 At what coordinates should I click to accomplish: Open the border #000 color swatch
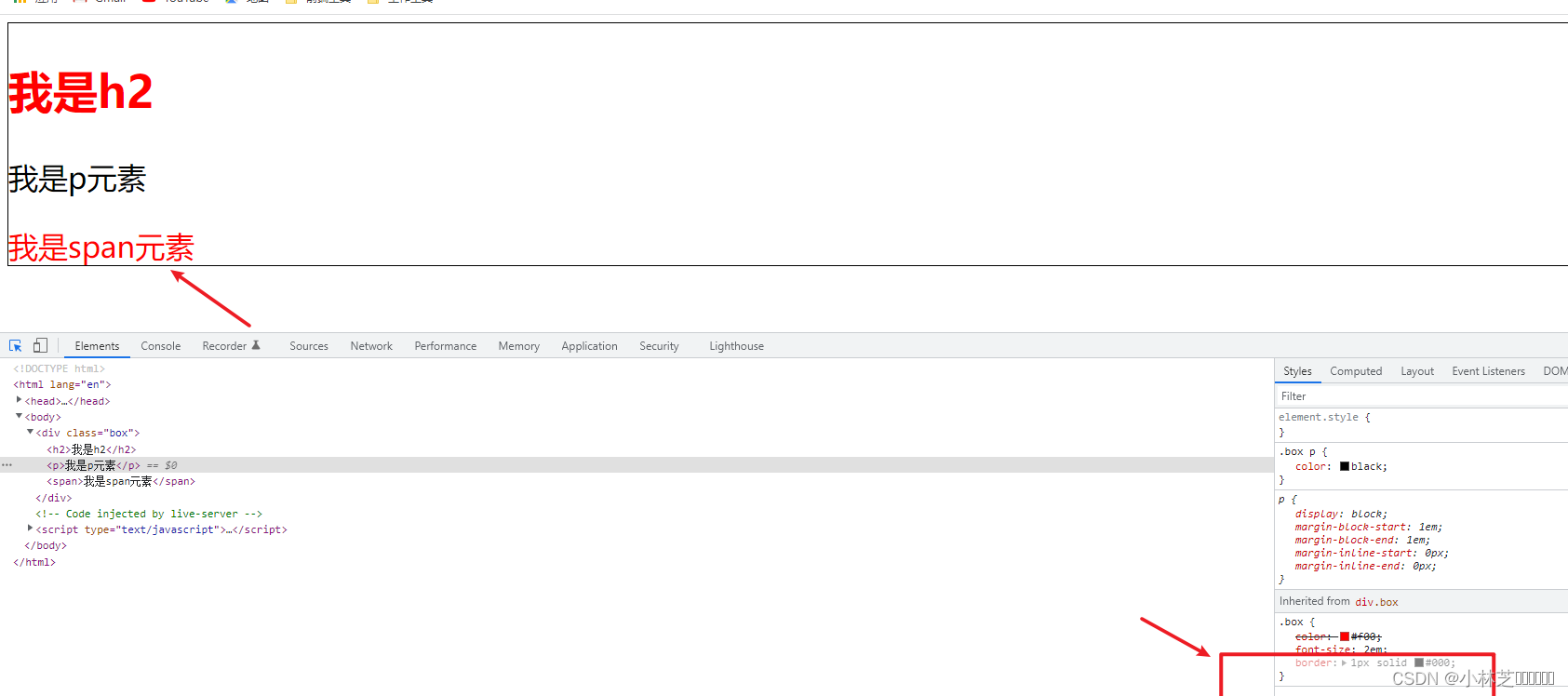(x=1419, y=663)
